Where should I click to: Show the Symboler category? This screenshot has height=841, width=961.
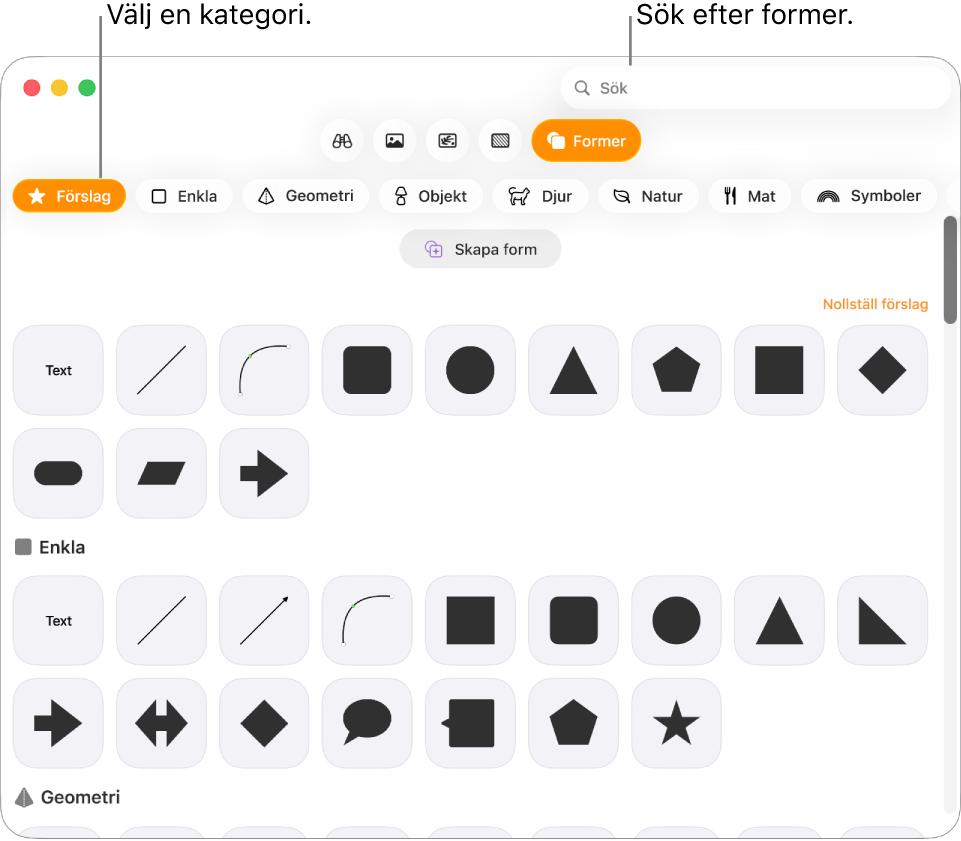tap(869, 196)
